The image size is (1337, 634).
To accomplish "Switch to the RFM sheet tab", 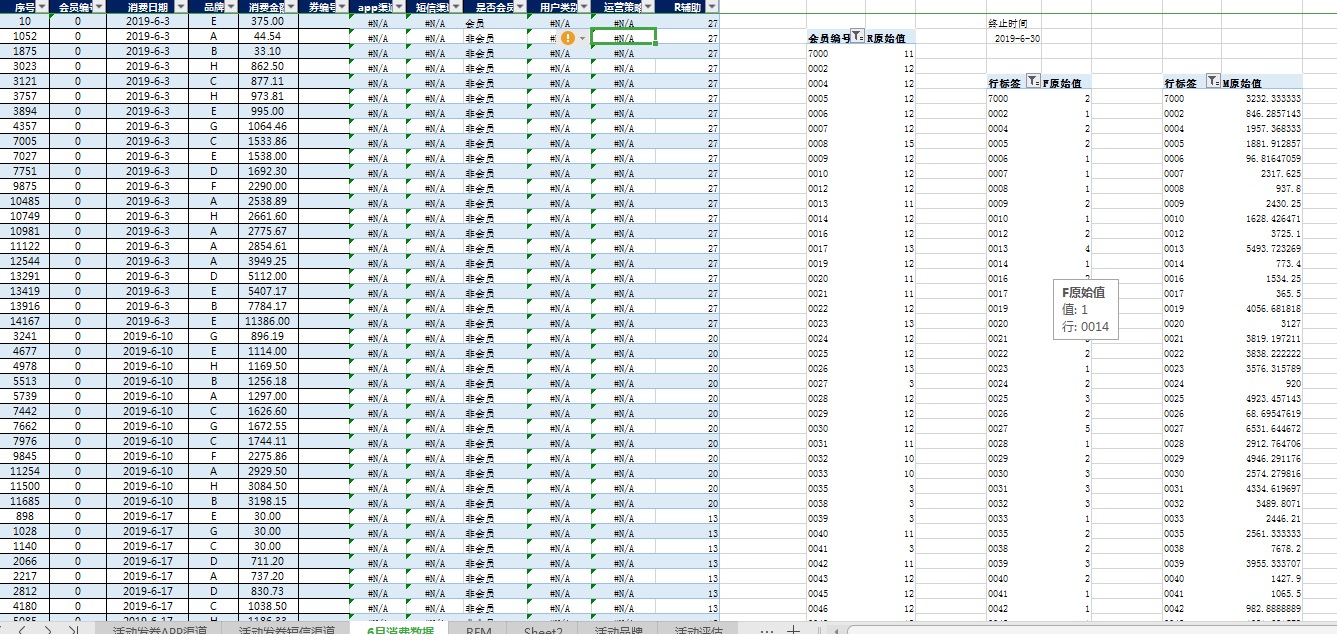I will coord(479,629).
